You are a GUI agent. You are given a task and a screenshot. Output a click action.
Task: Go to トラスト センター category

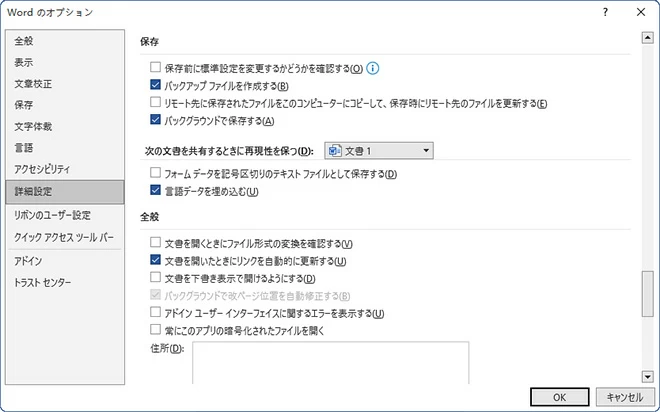[x=42, y=283]
